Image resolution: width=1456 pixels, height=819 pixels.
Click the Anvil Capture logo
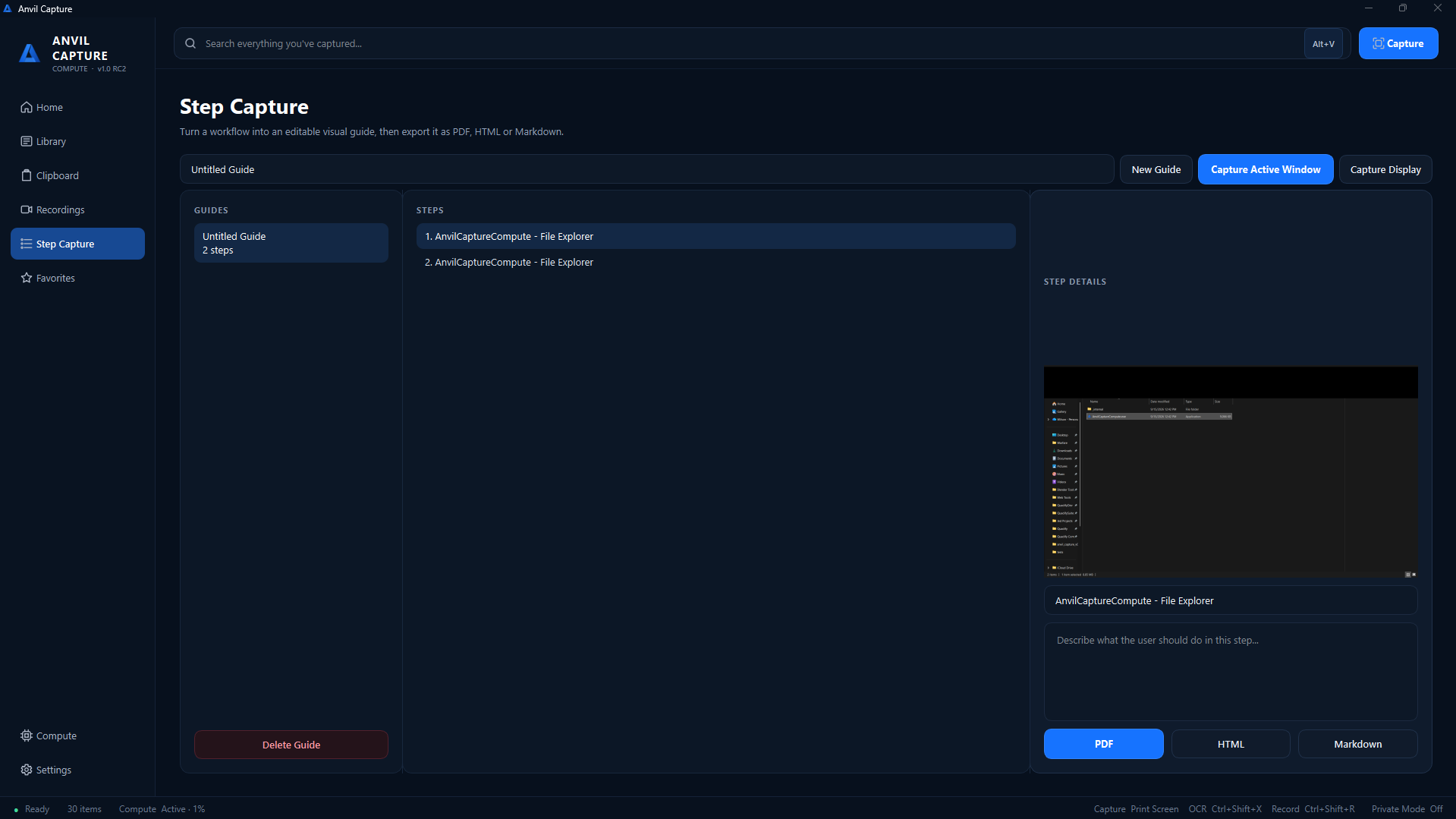(29, 53)
